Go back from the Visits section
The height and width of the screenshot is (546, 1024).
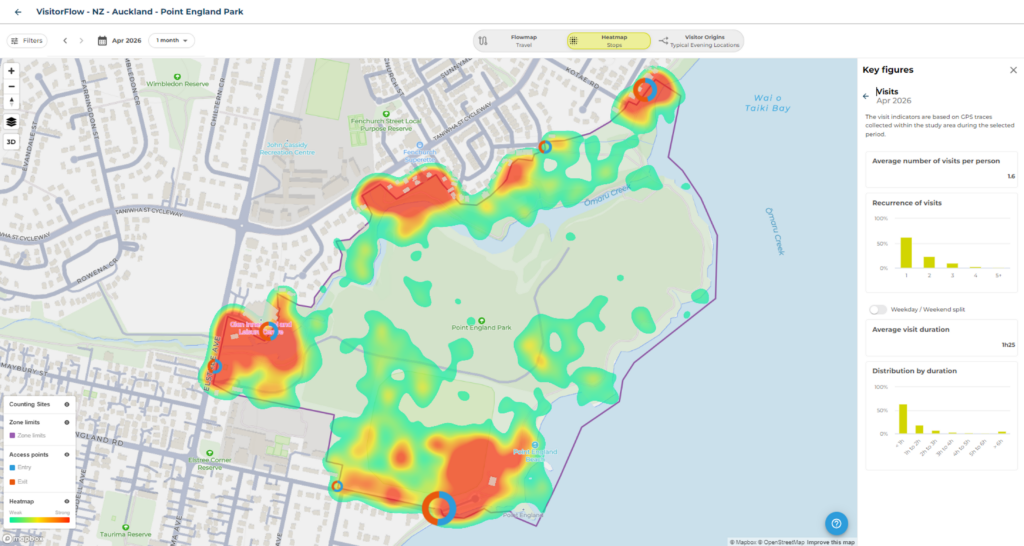[x=866, y=96]
